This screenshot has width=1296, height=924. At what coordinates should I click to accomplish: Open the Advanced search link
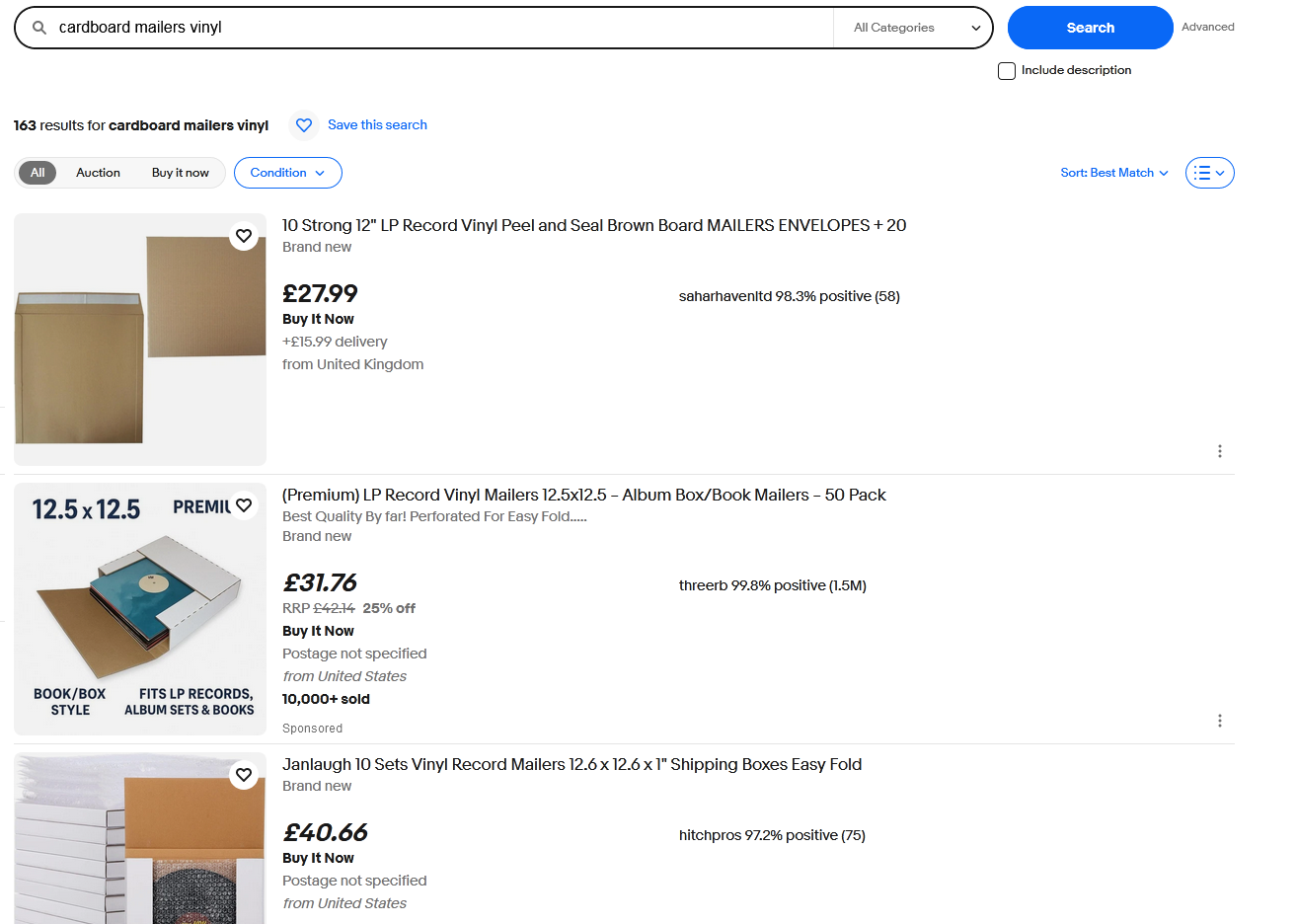(1207, 27)
